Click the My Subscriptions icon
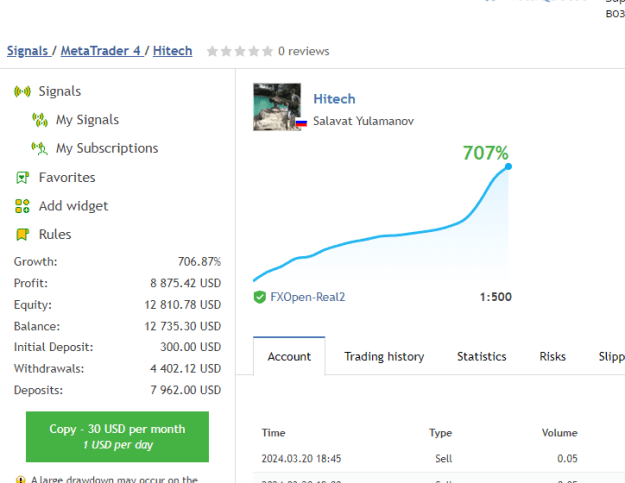 pos(39,149)
